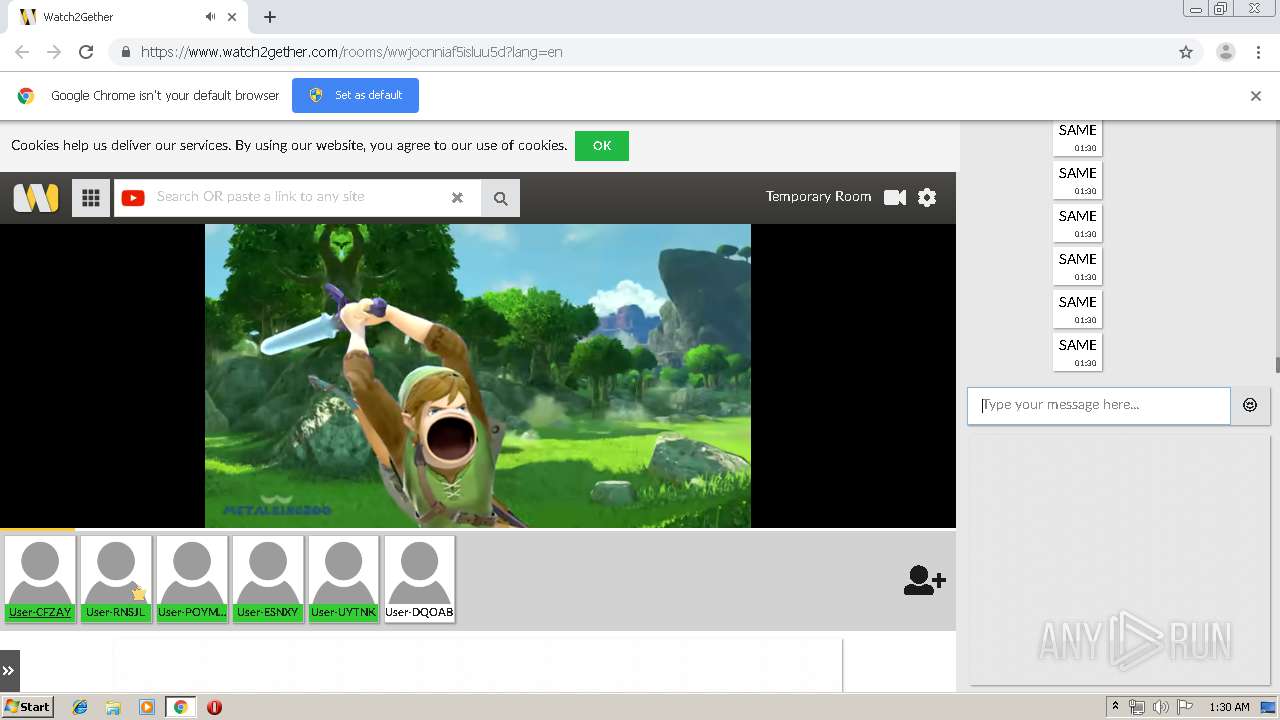Viewport: 1280px width, 720px height.
Task: Select user avatar User-POYM
Action: pyautogui.click(x=192, y=580)
